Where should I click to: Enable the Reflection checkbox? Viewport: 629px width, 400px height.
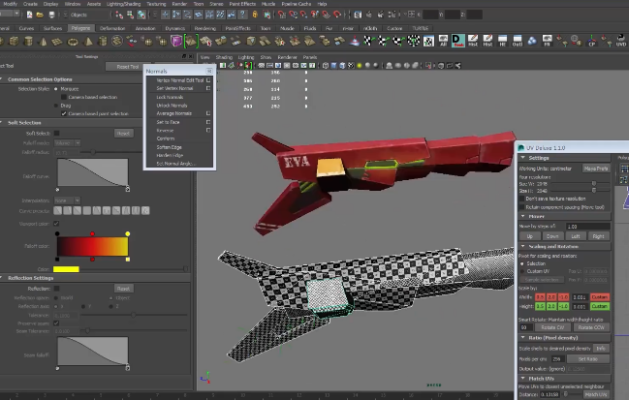[57, 288]
